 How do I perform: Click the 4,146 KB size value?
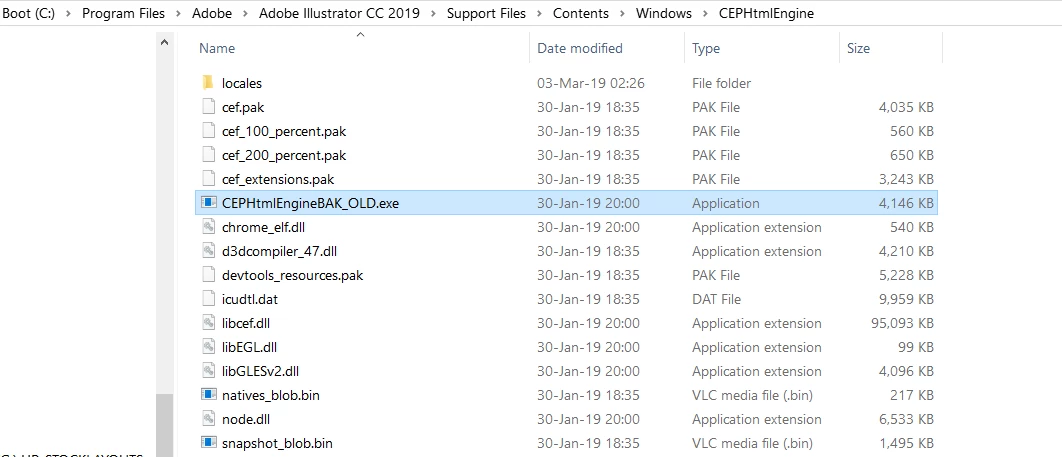(x=906, y=203)
